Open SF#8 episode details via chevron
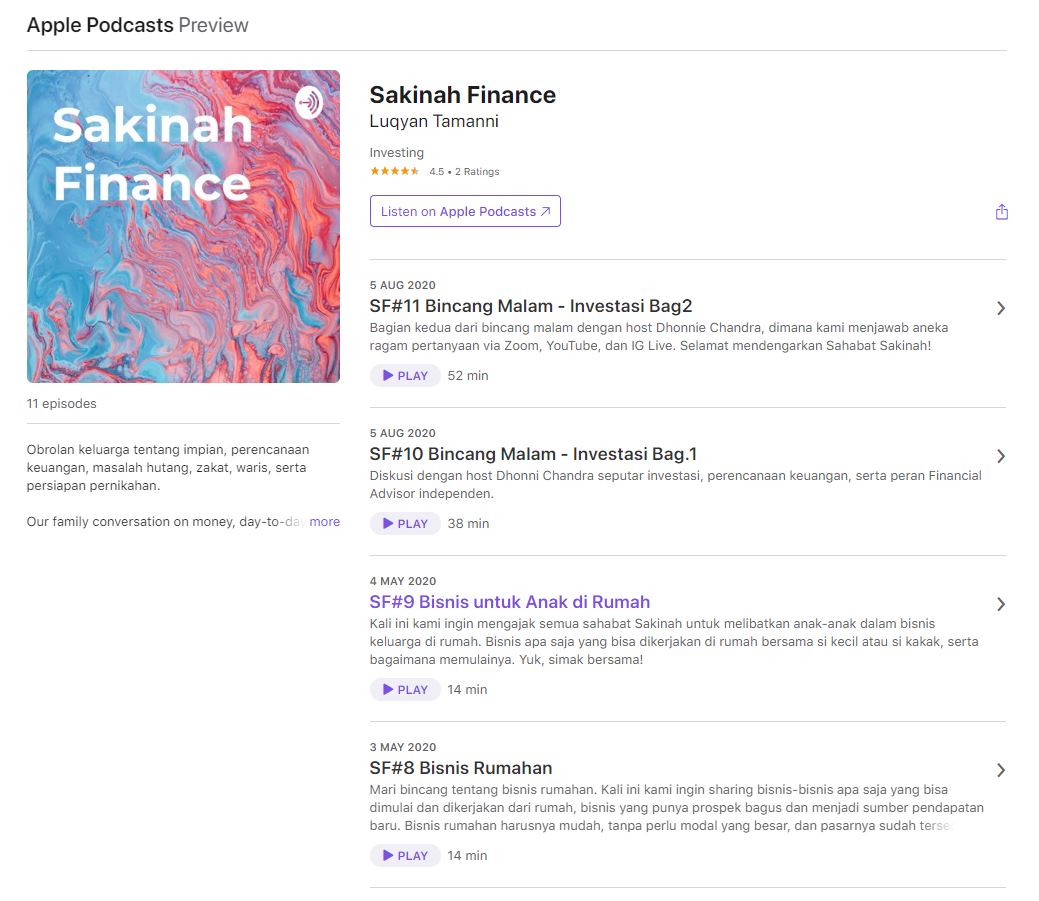 tap(1000, 770)
